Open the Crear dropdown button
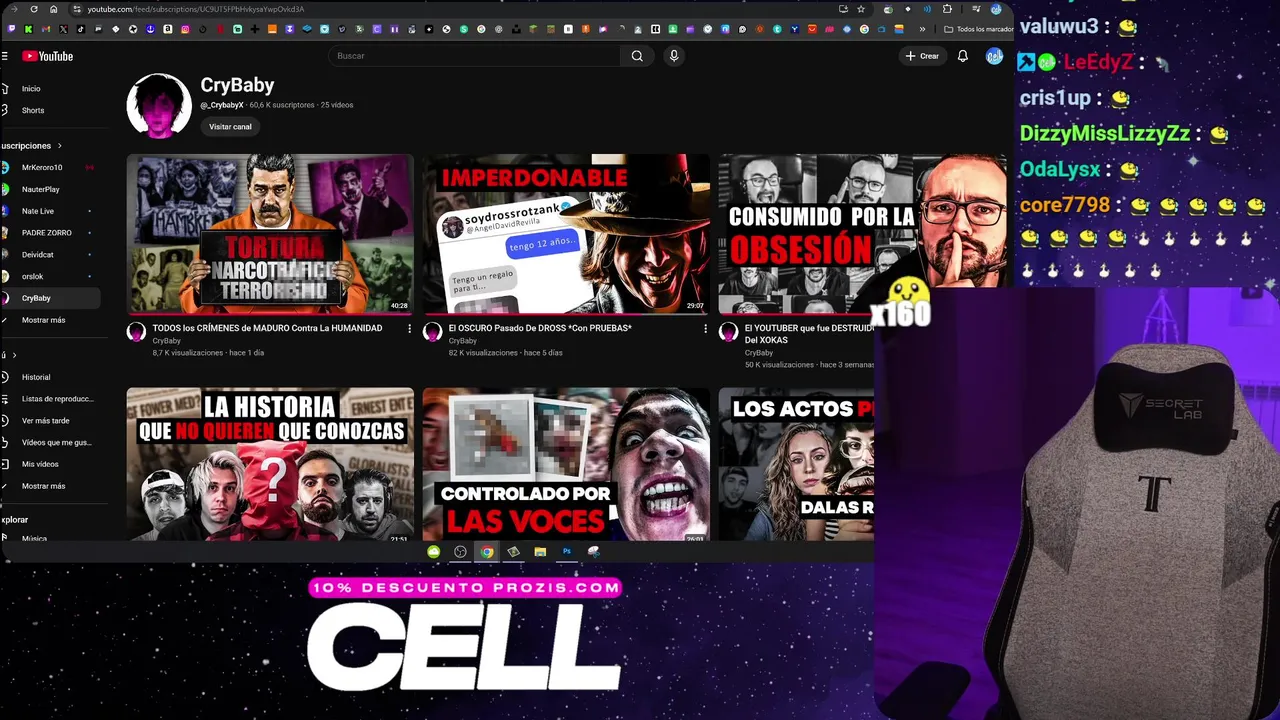Image resolution: width=1280 pixels, height=720 pixels. [x=922, y=56]
